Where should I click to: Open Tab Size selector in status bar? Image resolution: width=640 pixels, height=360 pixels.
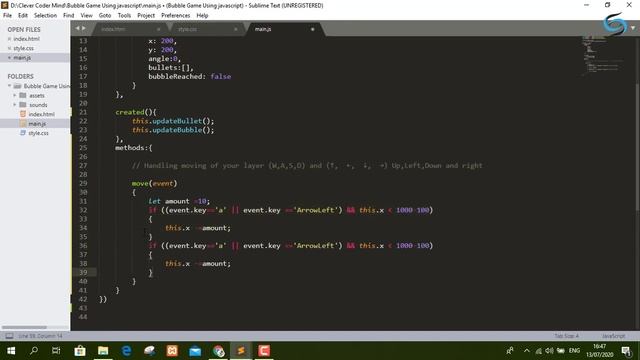point(567,336)
